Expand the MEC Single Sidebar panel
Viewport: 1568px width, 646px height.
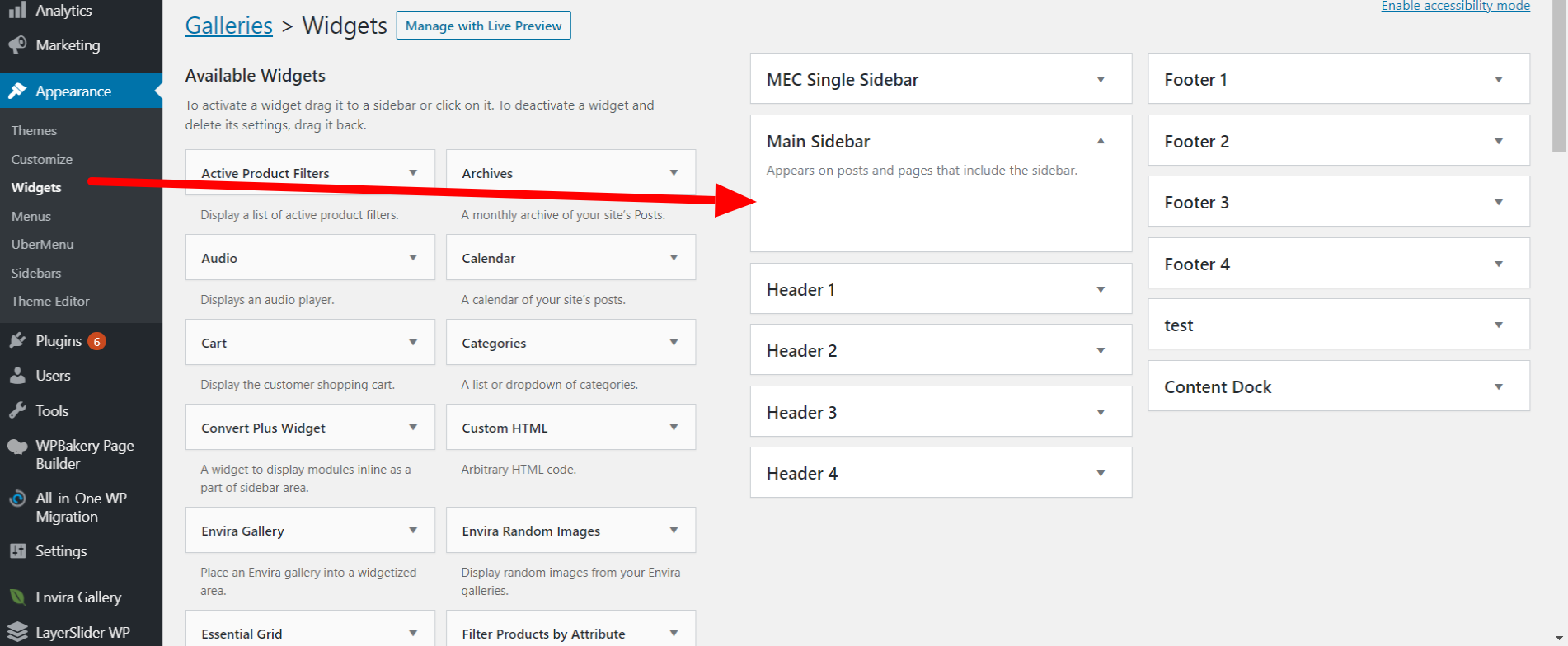click(1101, 80)
